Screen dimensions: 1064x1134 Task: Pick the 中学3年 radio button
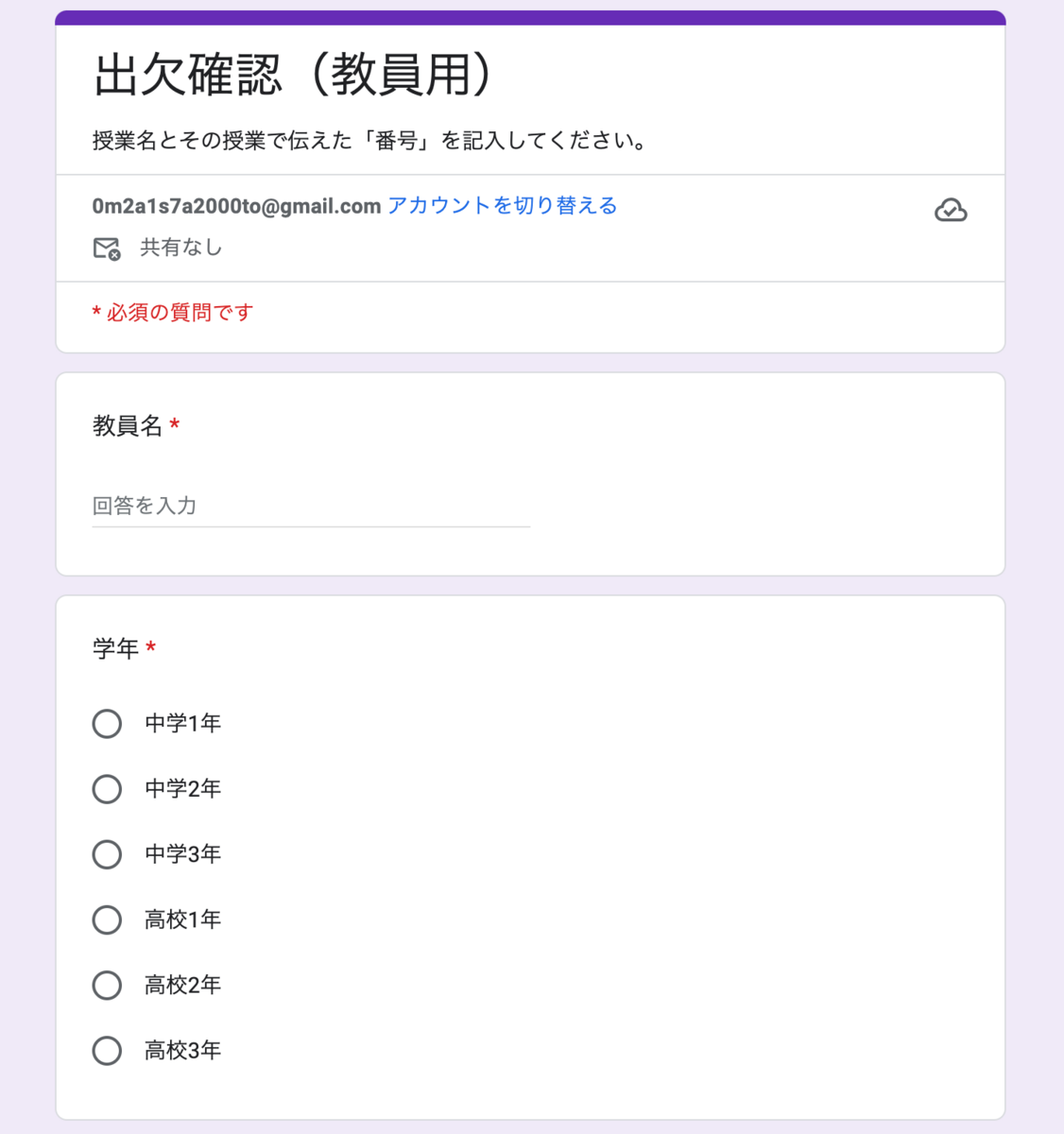(x=107, y=854)
